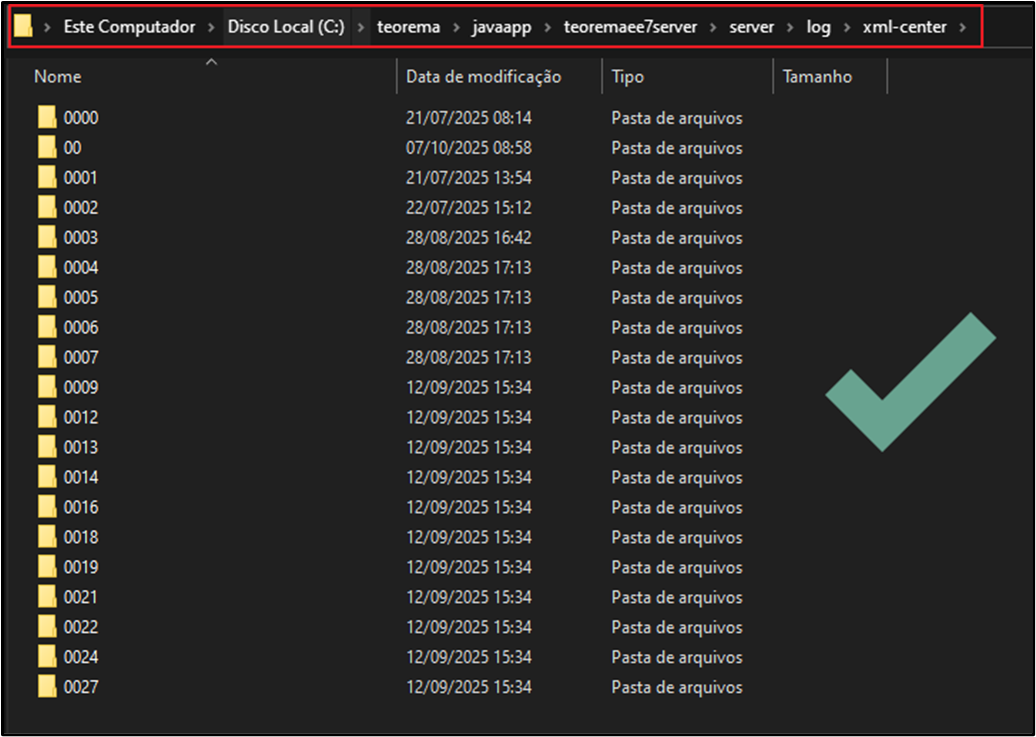
Task: Select folder name 0022
Action: pyautogui.click(x=81, y=627)
